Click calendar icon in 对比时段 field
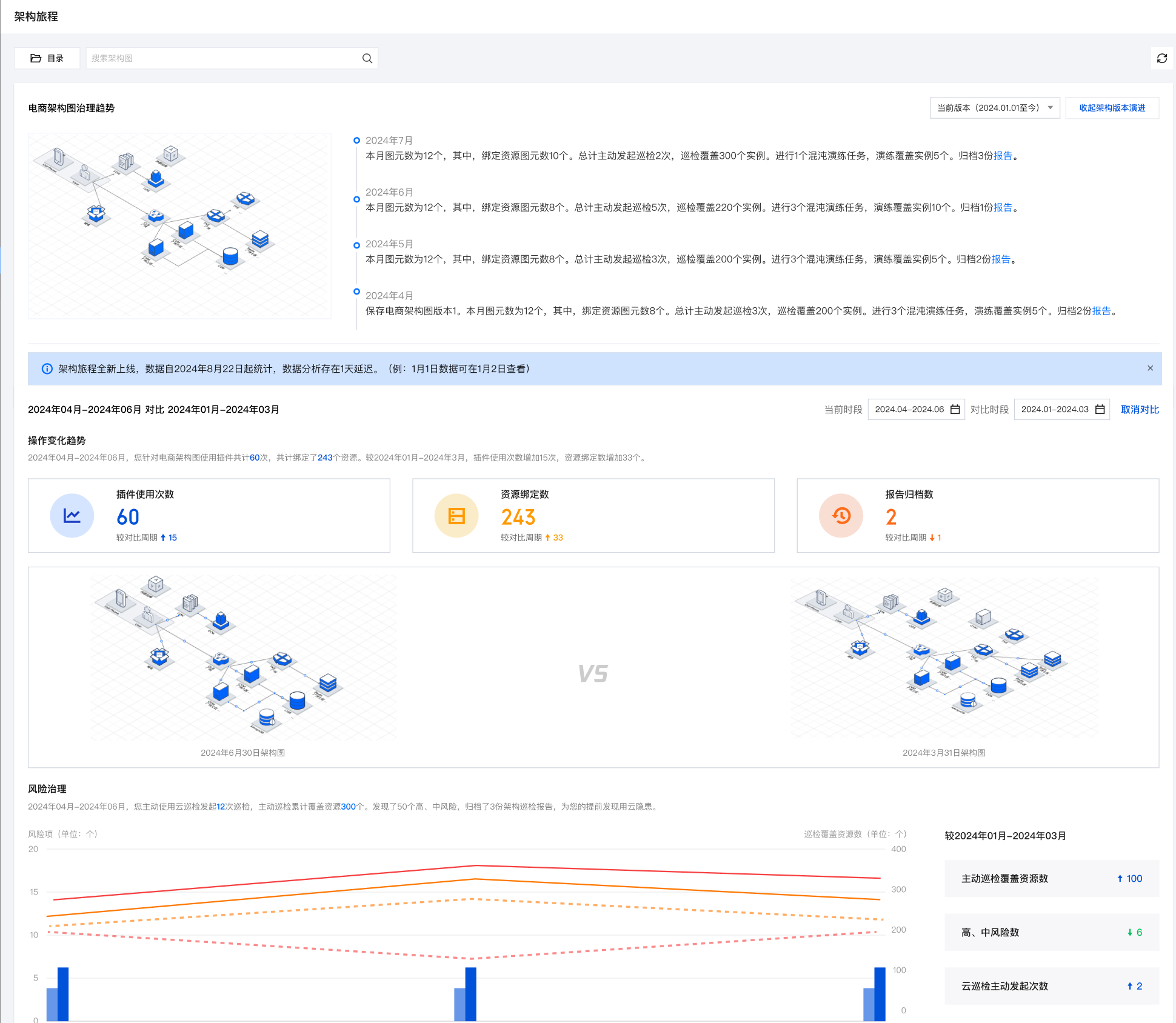This screenshot has height=1023, width=1176. tap(1100, 409)
